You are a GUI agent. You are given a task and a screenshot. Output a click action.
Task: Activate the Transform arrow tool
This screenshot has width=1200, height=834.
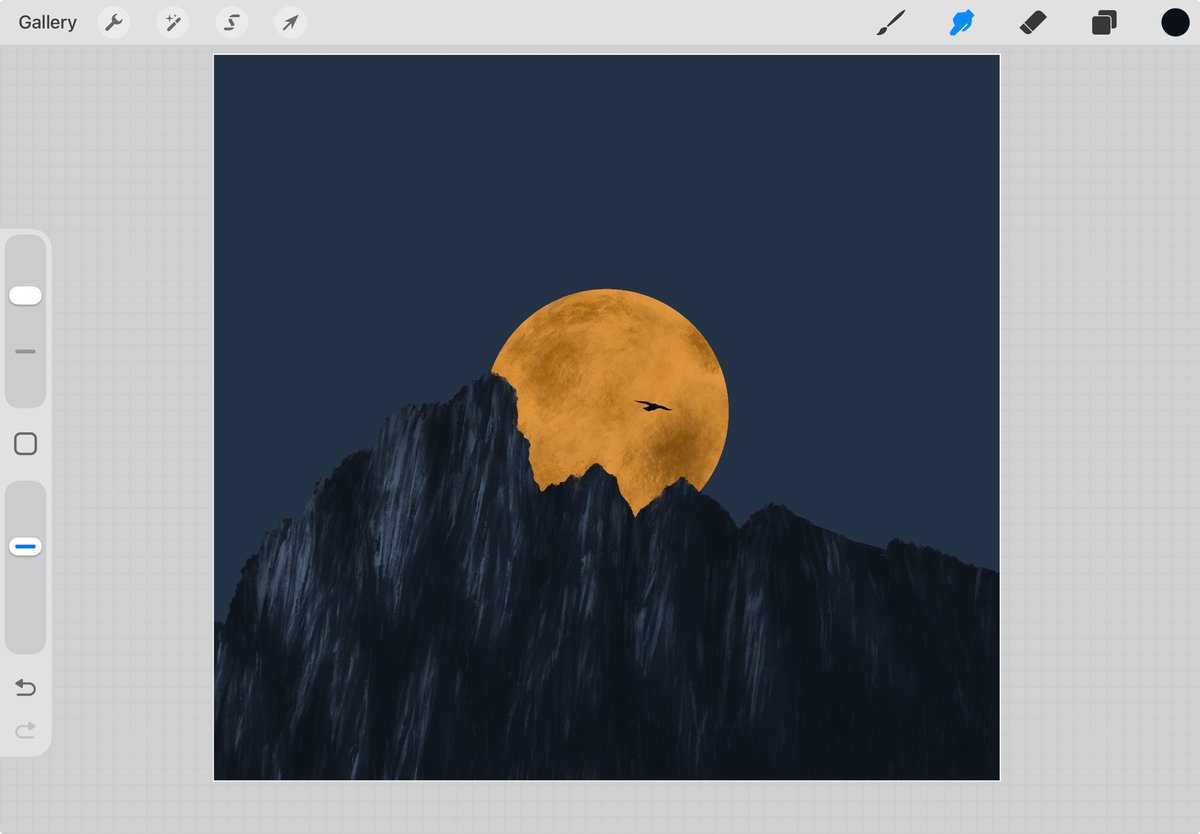[291, 22]
